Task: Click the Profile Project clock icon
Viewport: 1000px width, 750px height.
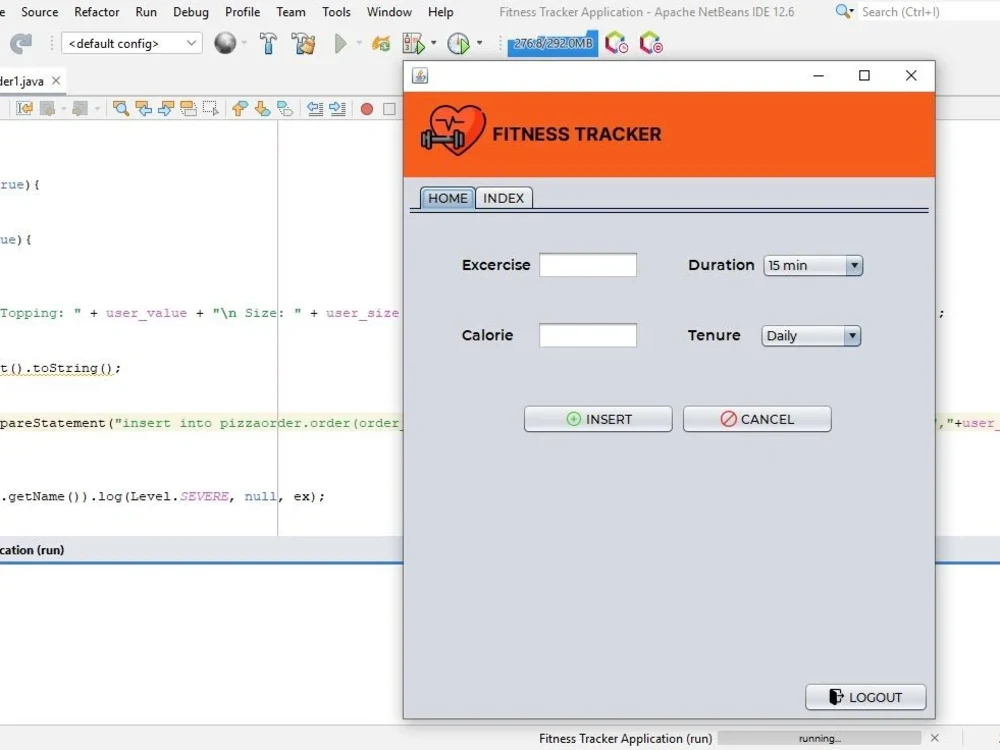Action: click(x=458, y=43)
